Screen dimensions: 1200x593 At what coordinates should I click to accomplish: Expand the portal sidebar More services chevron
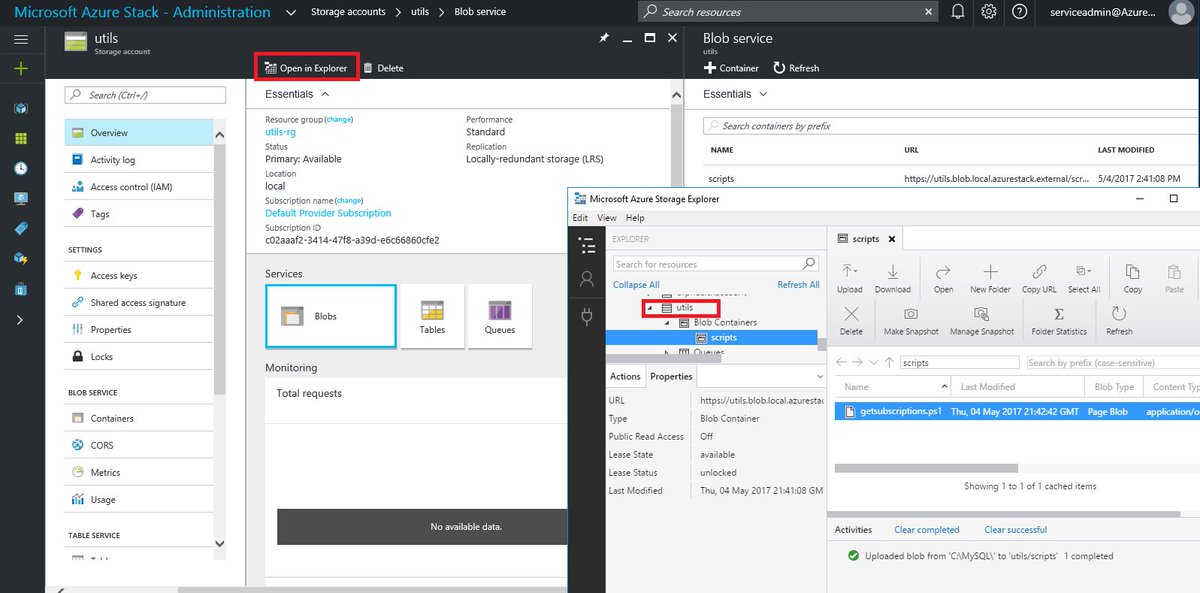click(x=21, y=320)
